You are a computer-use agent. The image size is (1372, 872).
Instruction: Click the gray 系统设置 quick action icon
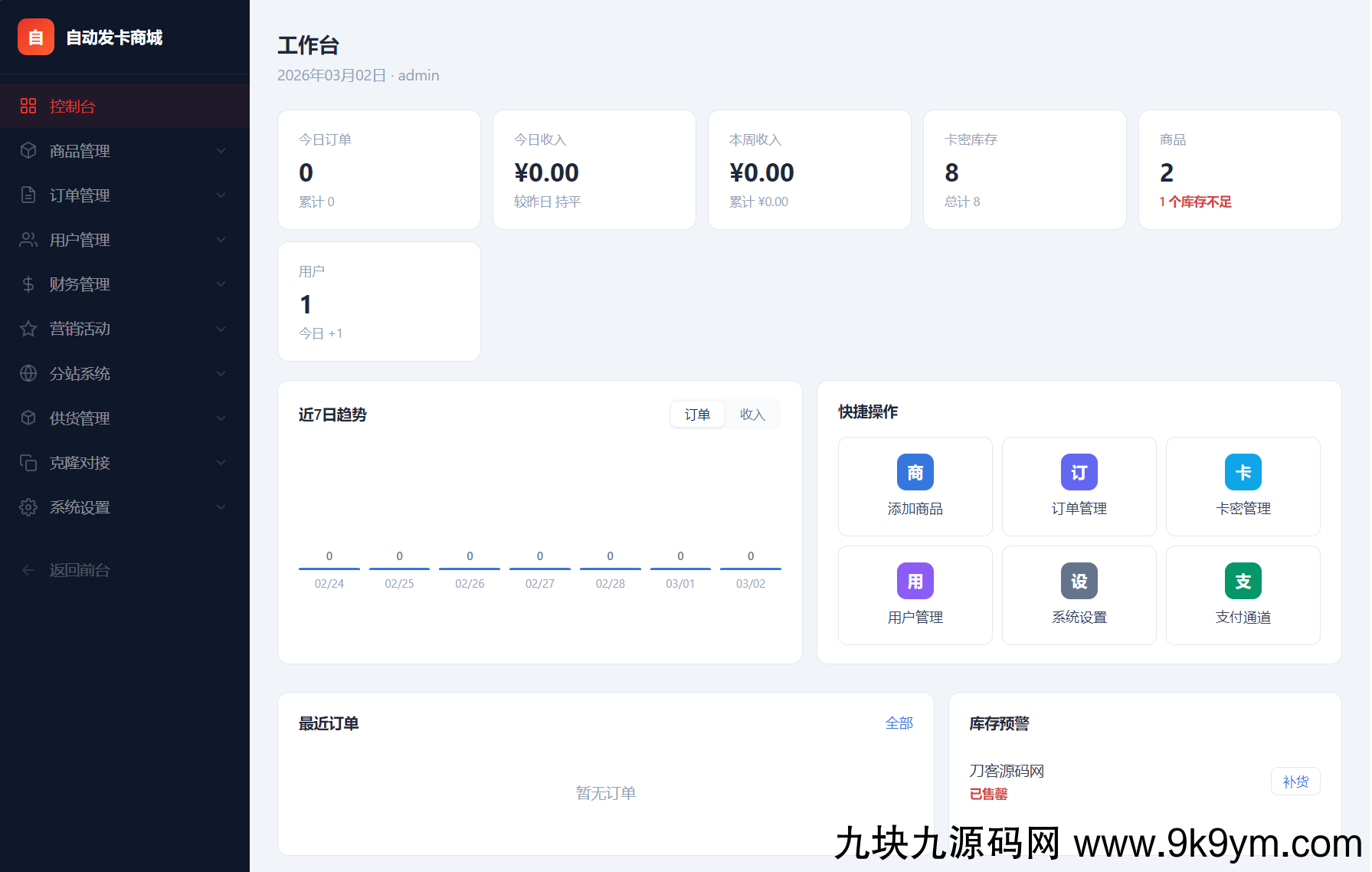point(1079,581)
